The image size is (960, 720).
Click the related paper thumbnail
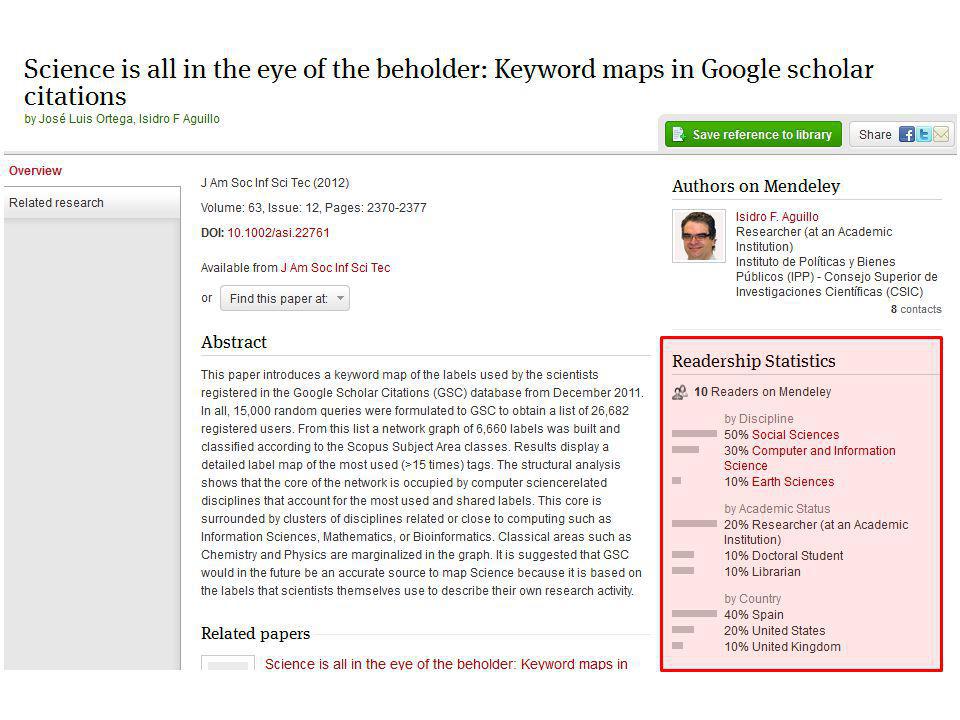(228, 662)
